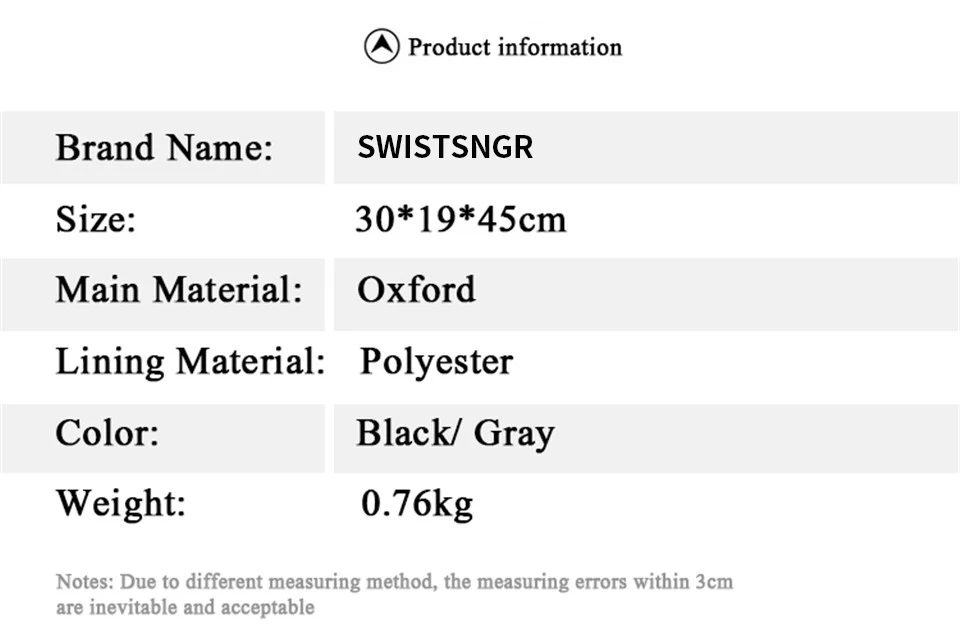Click the 30*19*45cm size value
Viewport: 960px width, 633px height.
tap(461, 219)
